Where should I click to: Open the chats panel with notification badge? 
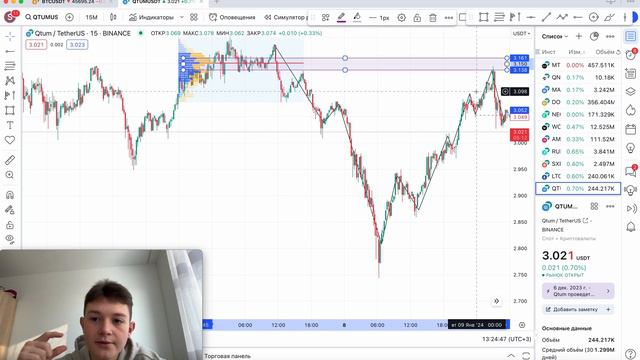click(x=631, y=171)
